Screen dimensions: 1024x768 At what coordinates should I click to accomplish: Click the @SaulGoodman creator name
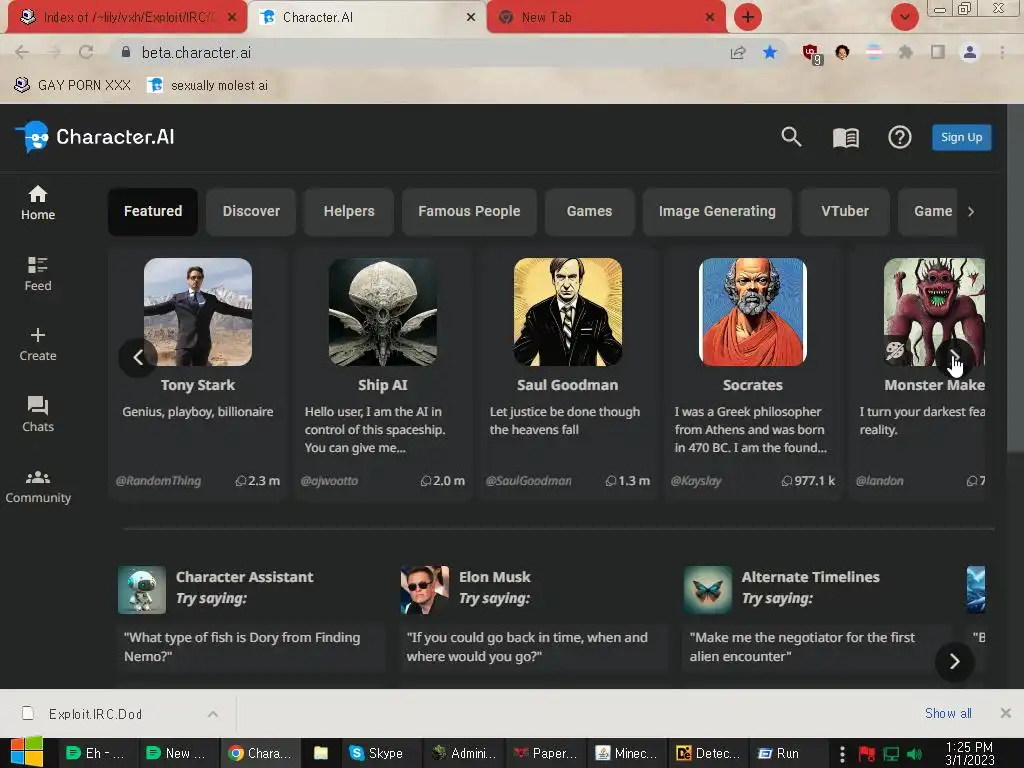coord(528,481)
